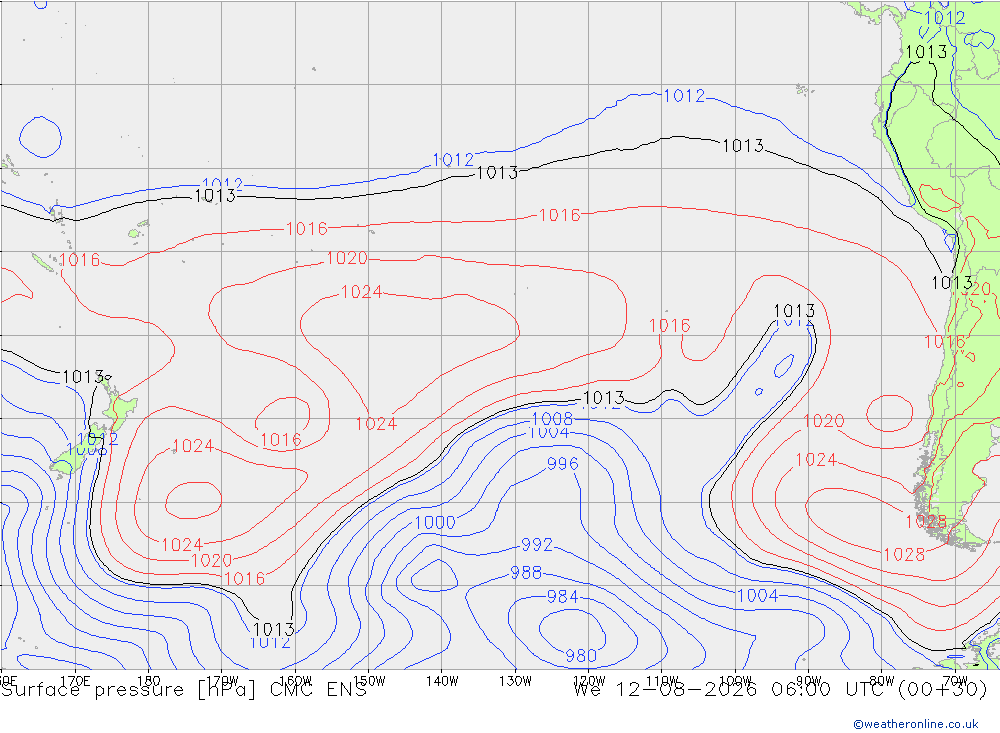Select the black 1013 label beside New Zealand
Viewport: 1000px width, 733px height.
[84, 377]
